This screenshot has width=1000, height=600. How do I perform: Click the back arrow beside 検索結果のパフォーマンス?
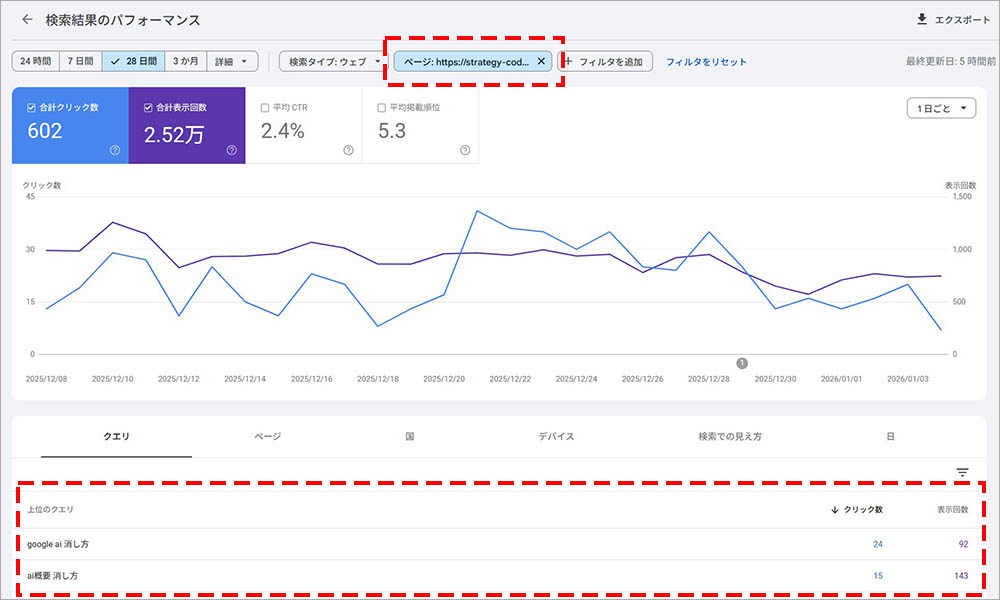click(x=27, y=20)
